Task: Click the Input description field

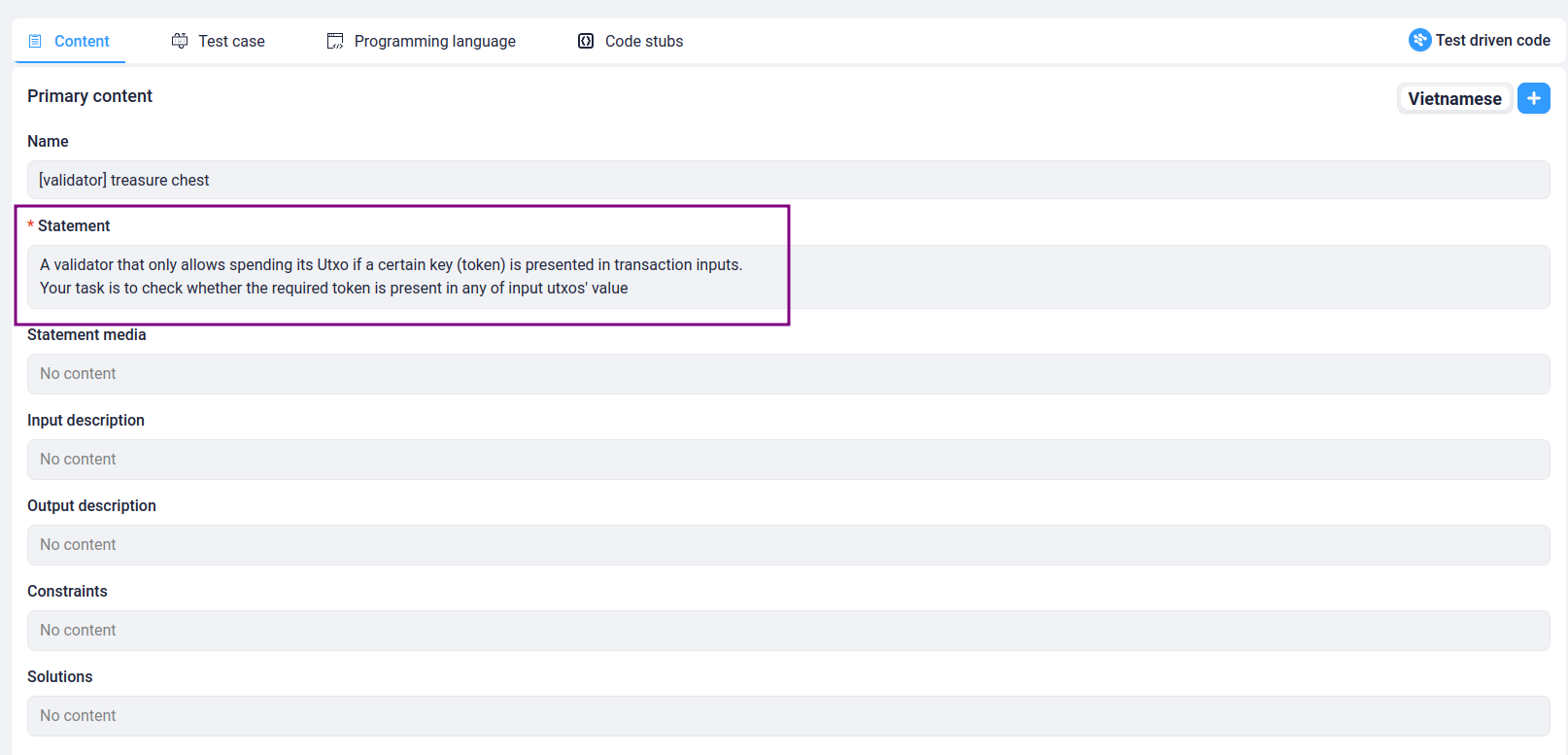Action: [788, 460]
